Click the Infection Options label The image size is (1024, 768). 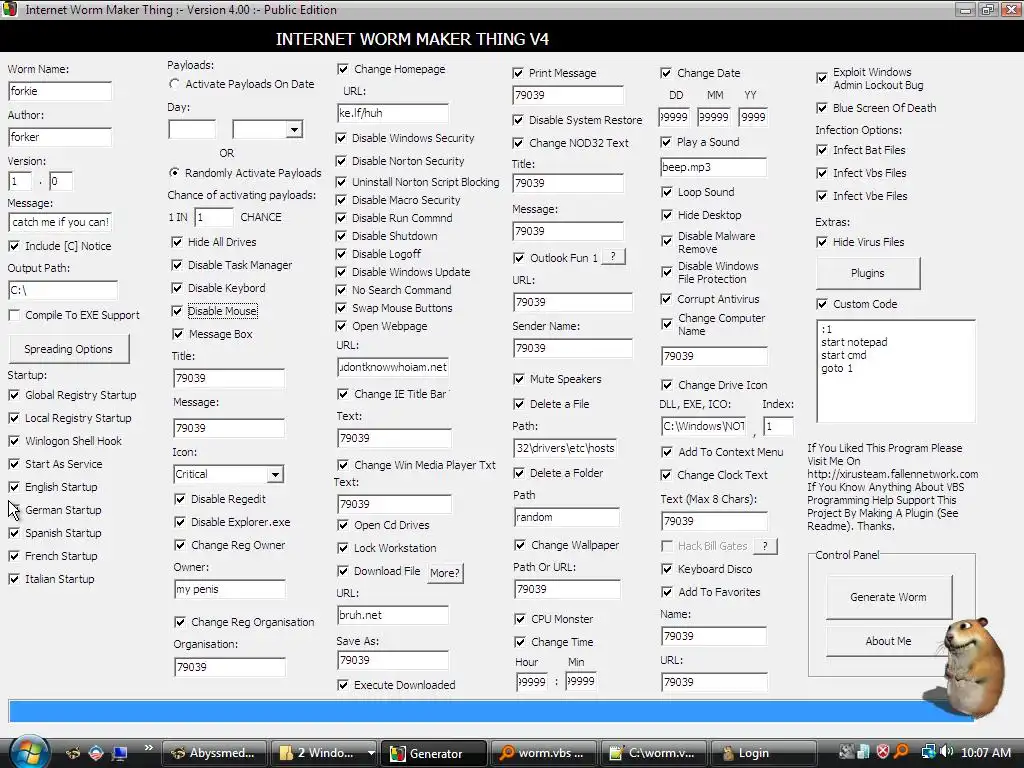(x=858, y=130)
